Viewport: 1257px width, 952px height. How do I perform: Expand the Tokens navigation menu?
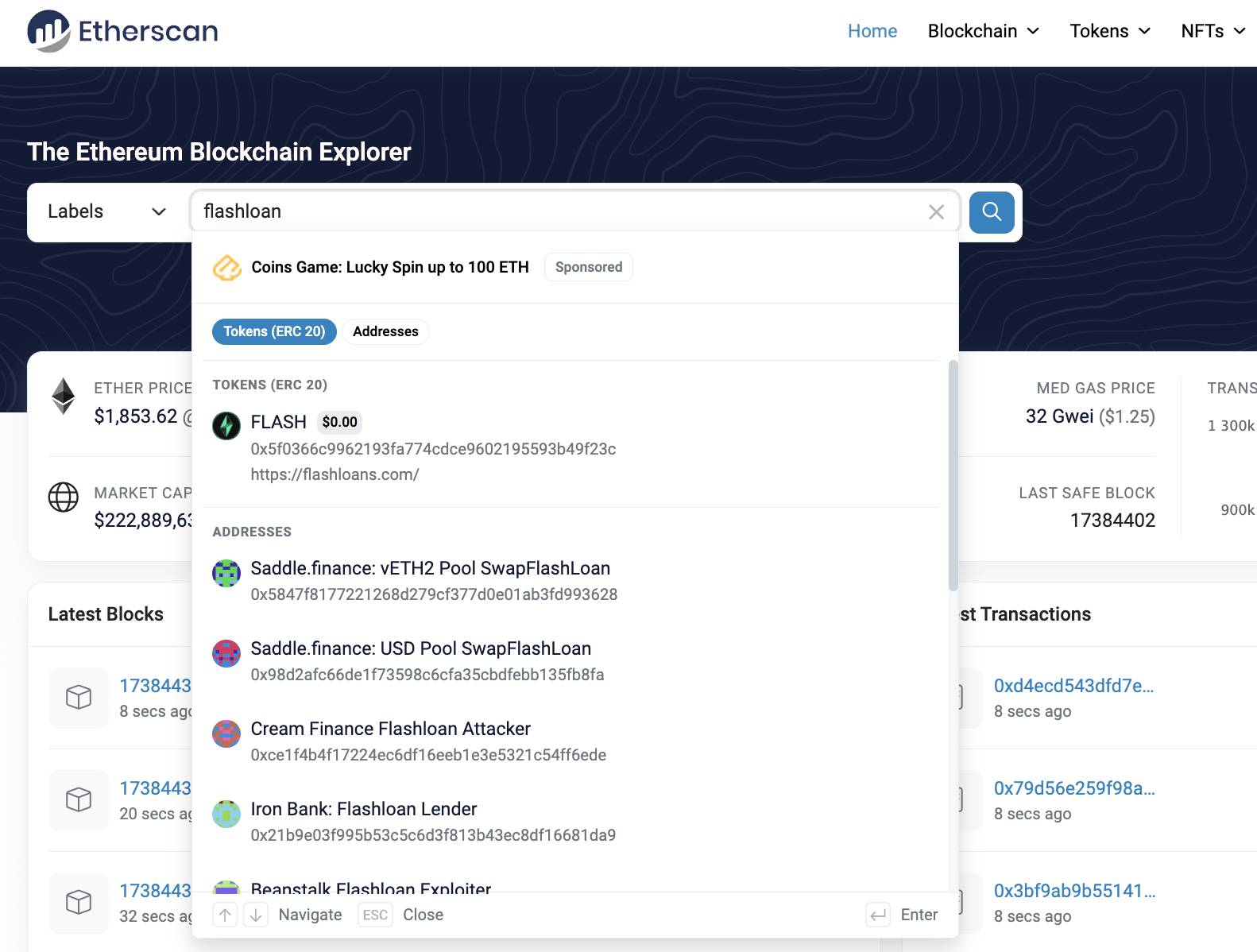click(x=1110, y=31)
